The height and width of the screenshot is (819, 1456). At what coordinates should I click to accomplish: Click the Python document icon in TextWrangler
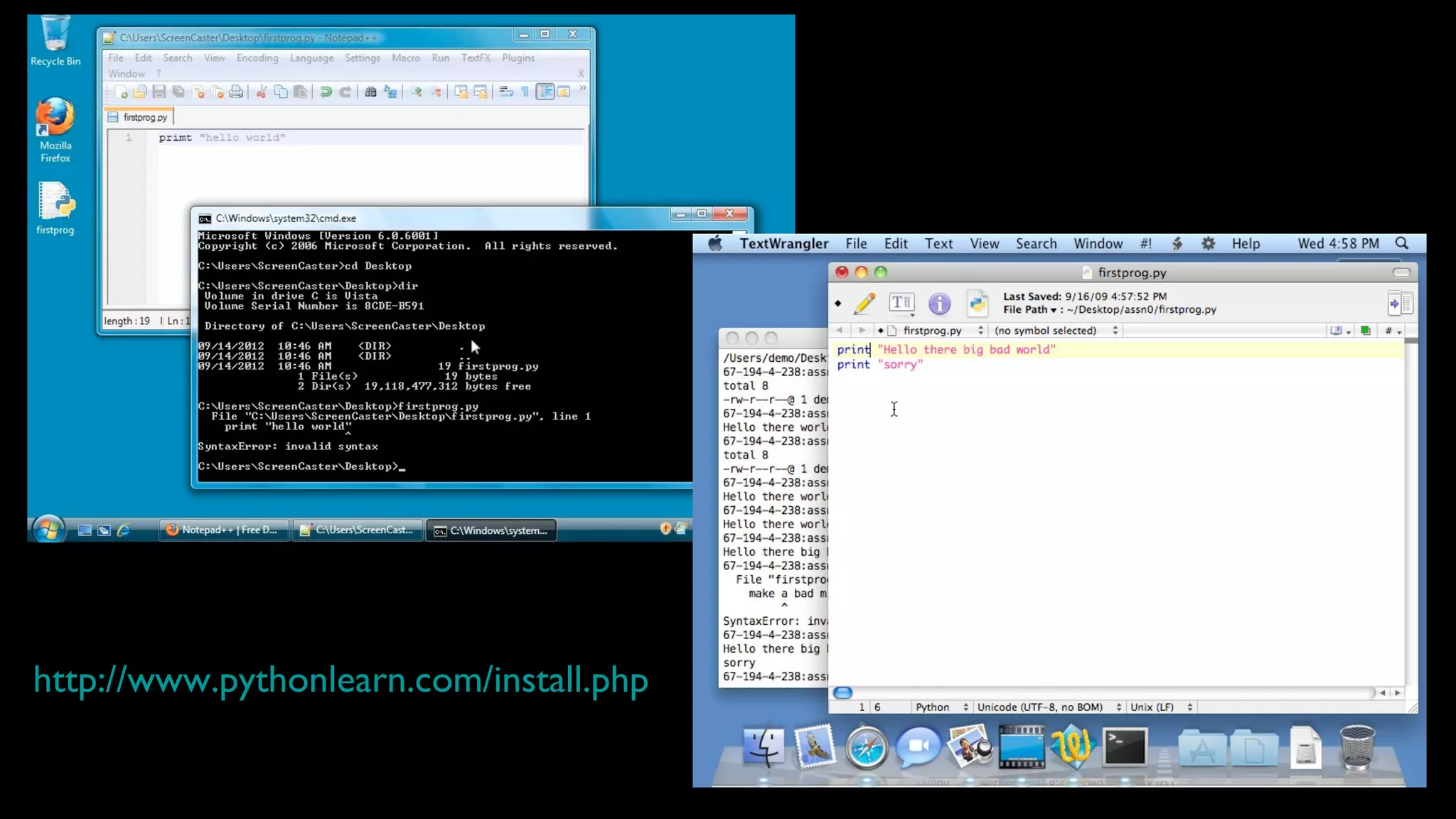[x=978, y=304]
